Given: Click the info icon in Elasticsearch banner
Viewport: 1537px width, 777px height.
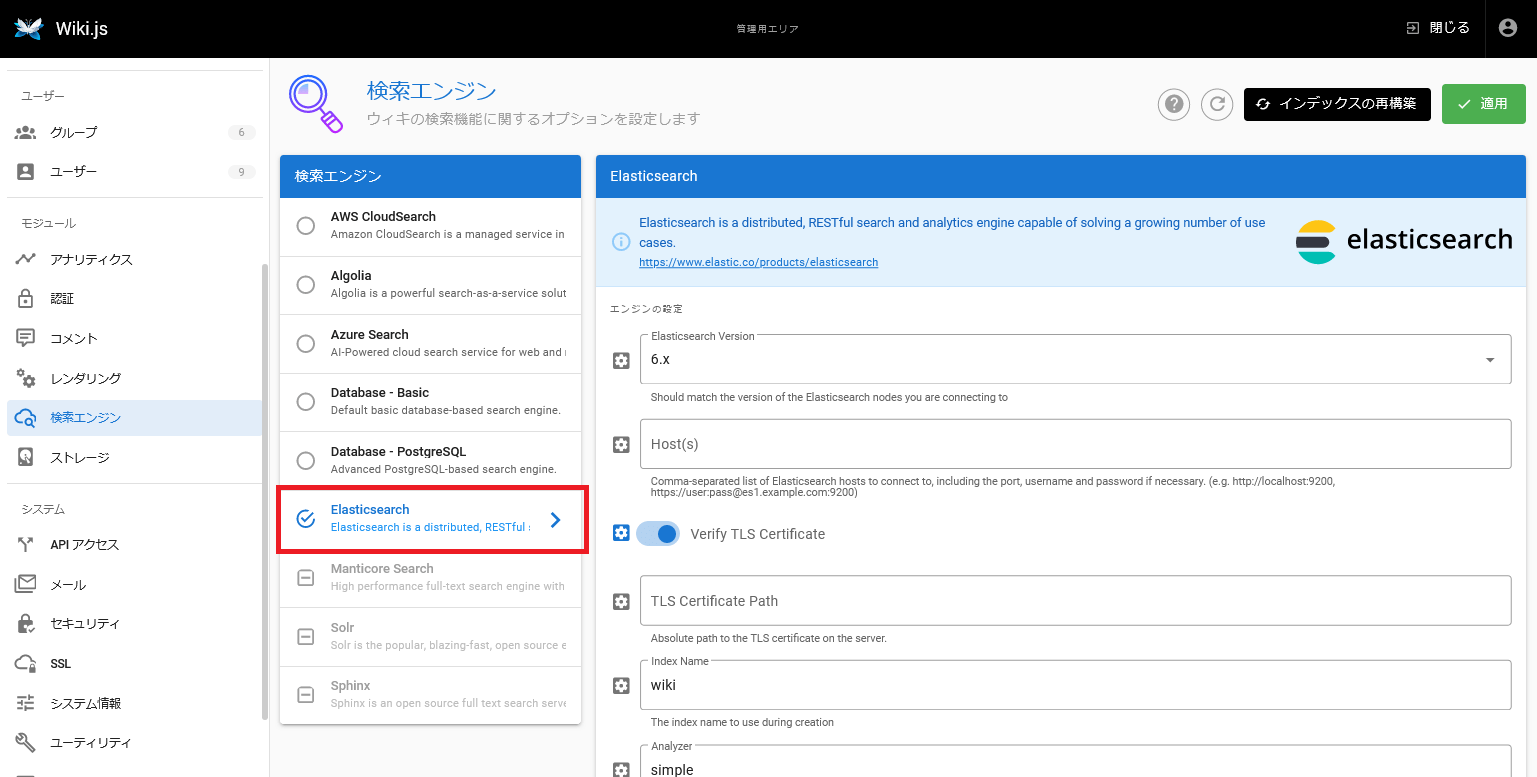Looking at the screenshot, I should [x=621, y=242].
